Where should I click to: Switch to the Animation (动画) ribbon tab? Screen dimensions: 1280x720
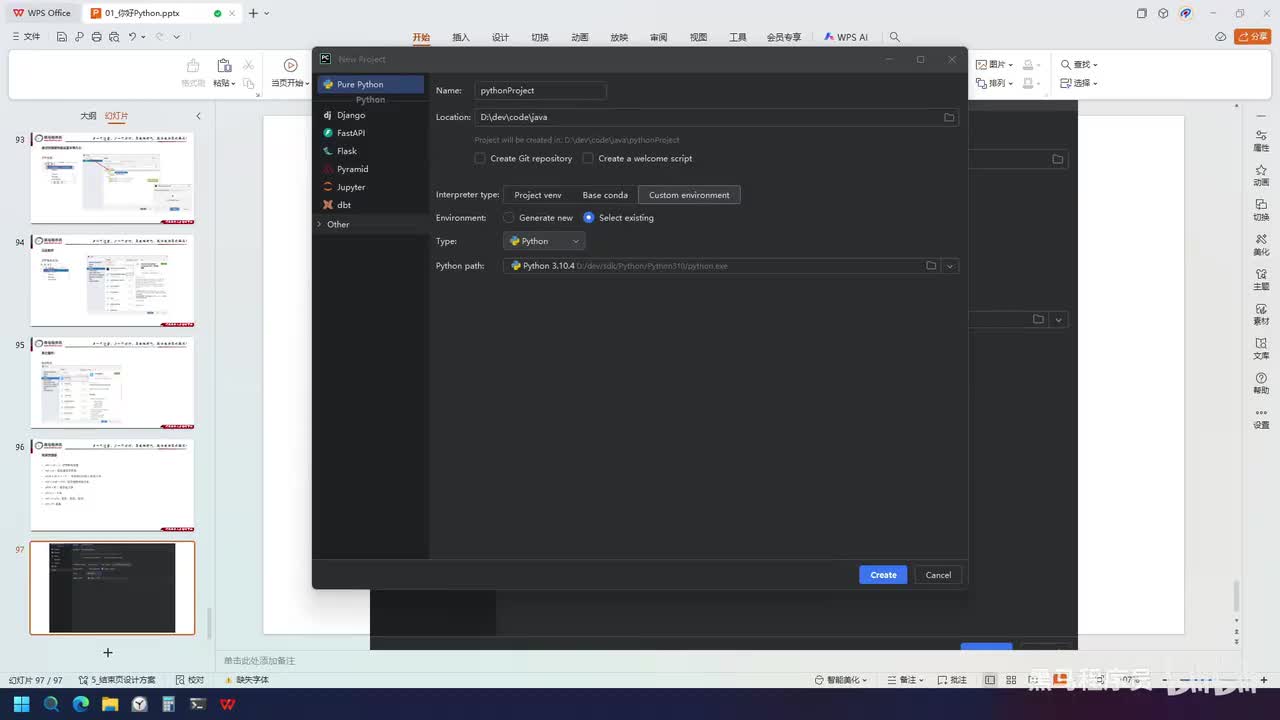point(580,37)
